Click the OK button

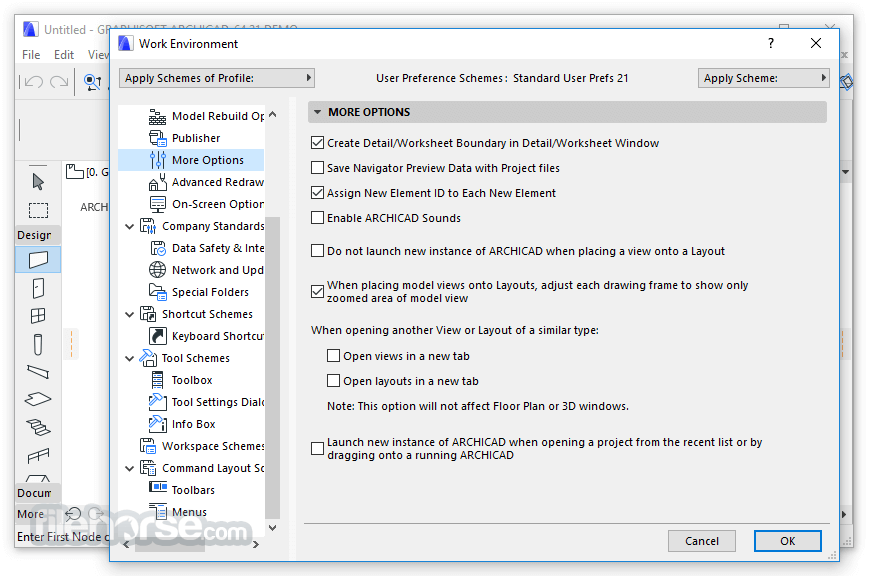pos(787,541)
